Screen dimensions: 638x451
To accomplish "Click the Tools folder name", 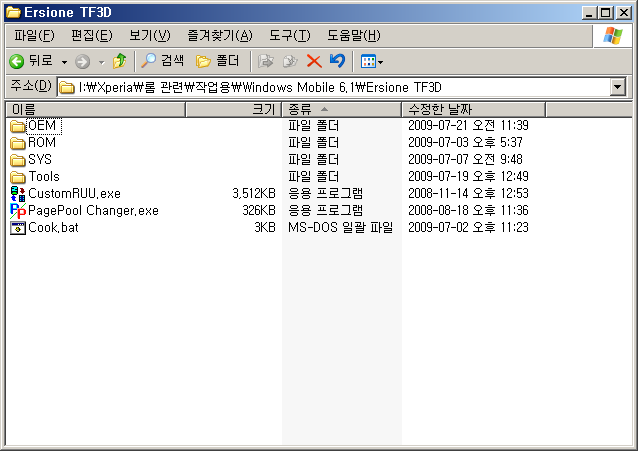I will pos(44,177).
